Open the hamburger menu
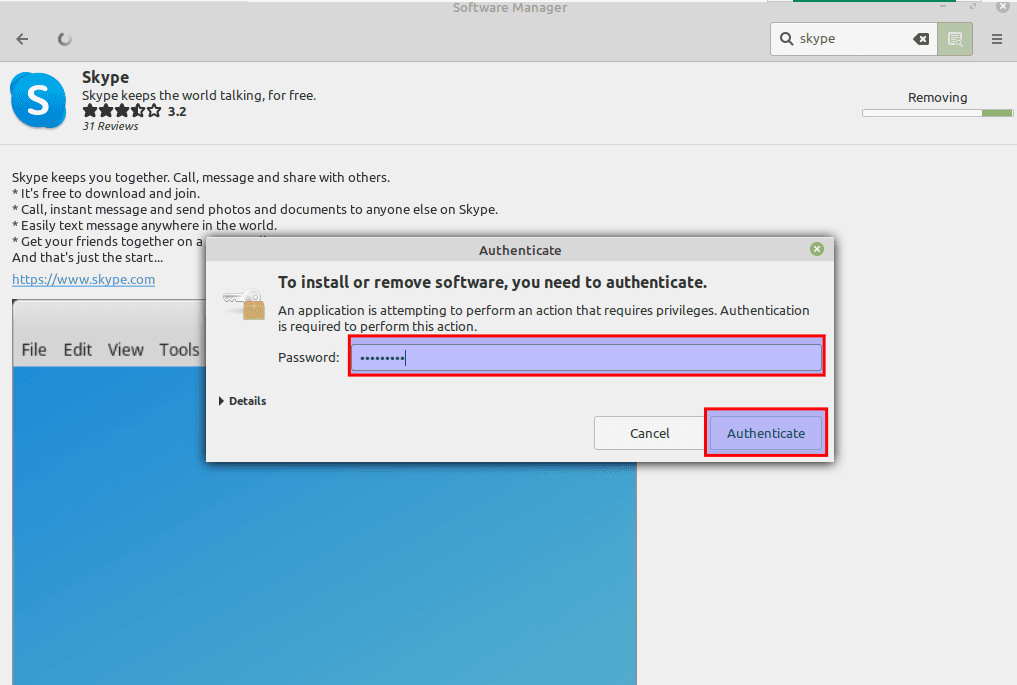The height and width of the screenshot is (685, 1017). tap(996, 39)
